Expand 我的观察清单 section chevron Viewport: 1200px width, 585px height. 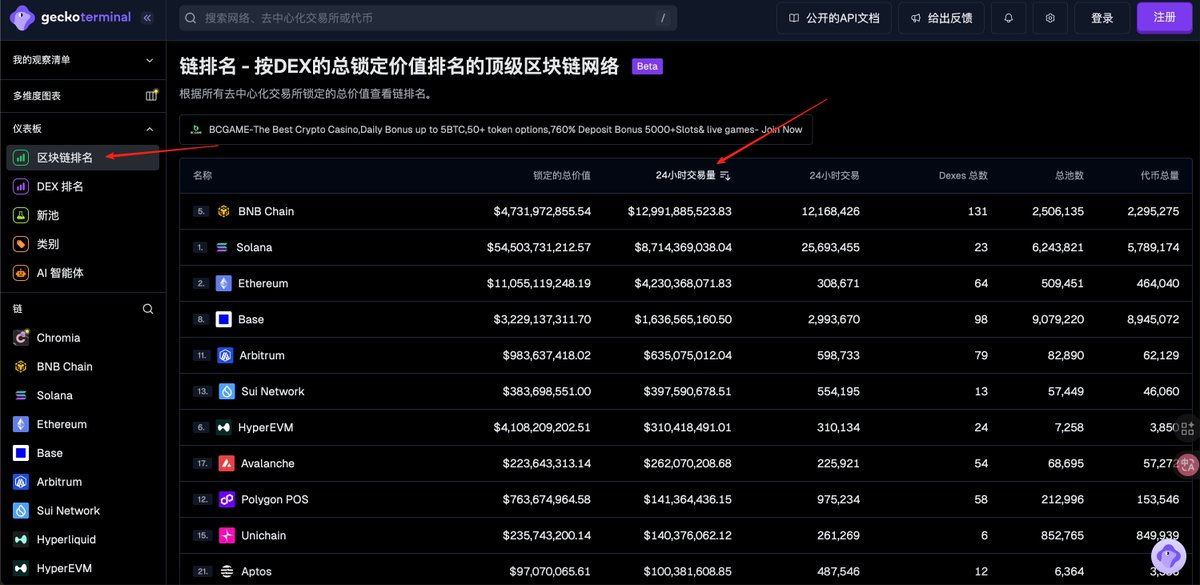(x=150, y=60)
